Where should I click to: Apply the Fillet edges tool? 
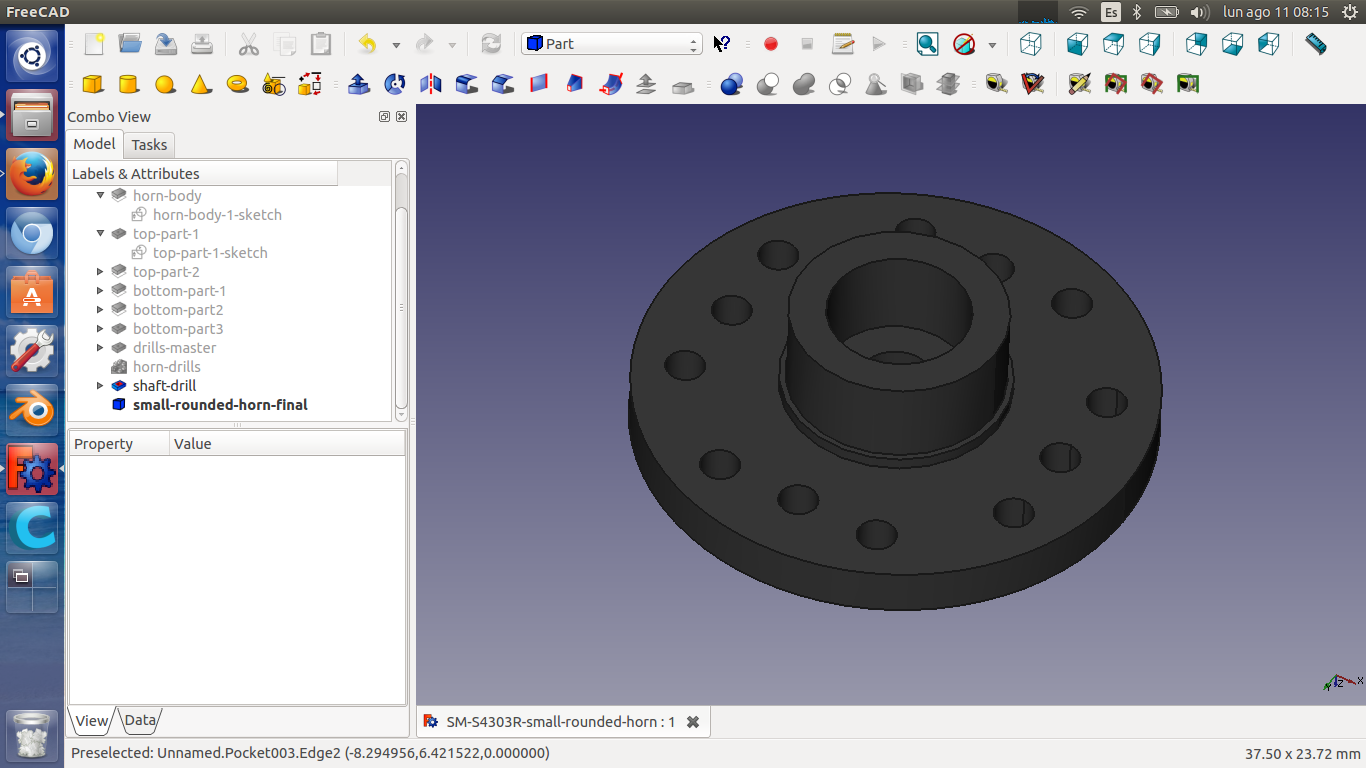[x=467, y=84]
